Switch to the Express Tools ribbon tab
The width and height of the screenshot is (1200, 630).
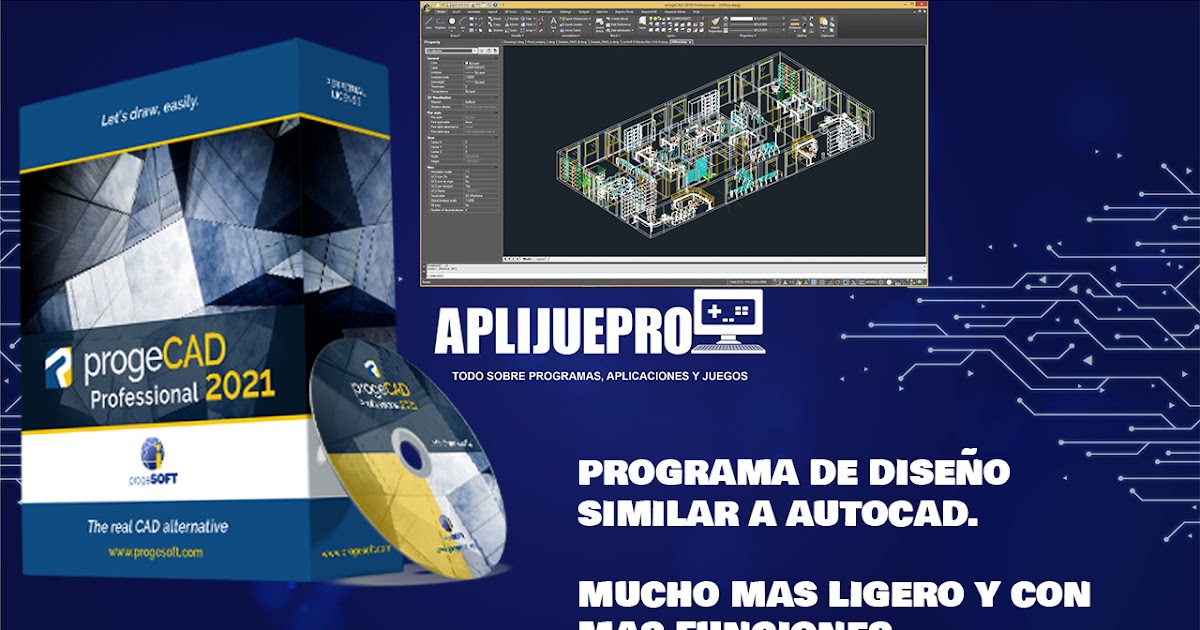pos(624,12)
